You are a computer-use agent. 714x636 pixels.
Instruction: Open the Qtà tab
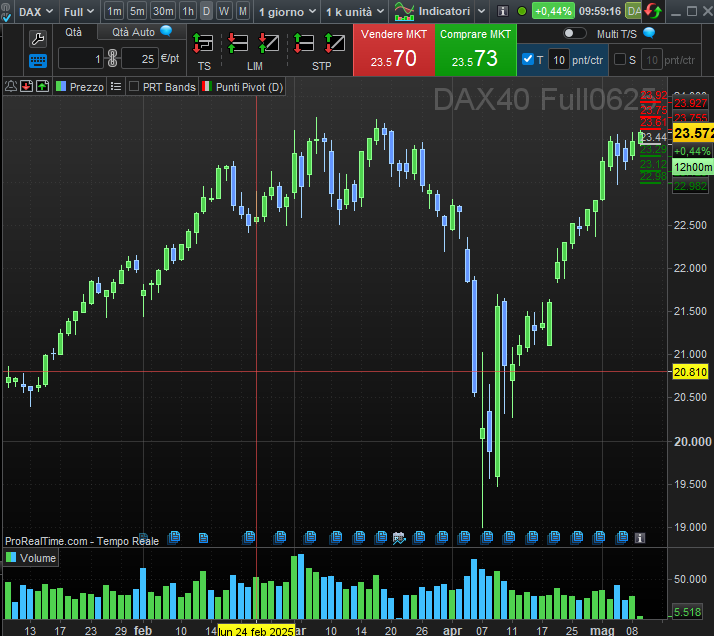point(73,32)
